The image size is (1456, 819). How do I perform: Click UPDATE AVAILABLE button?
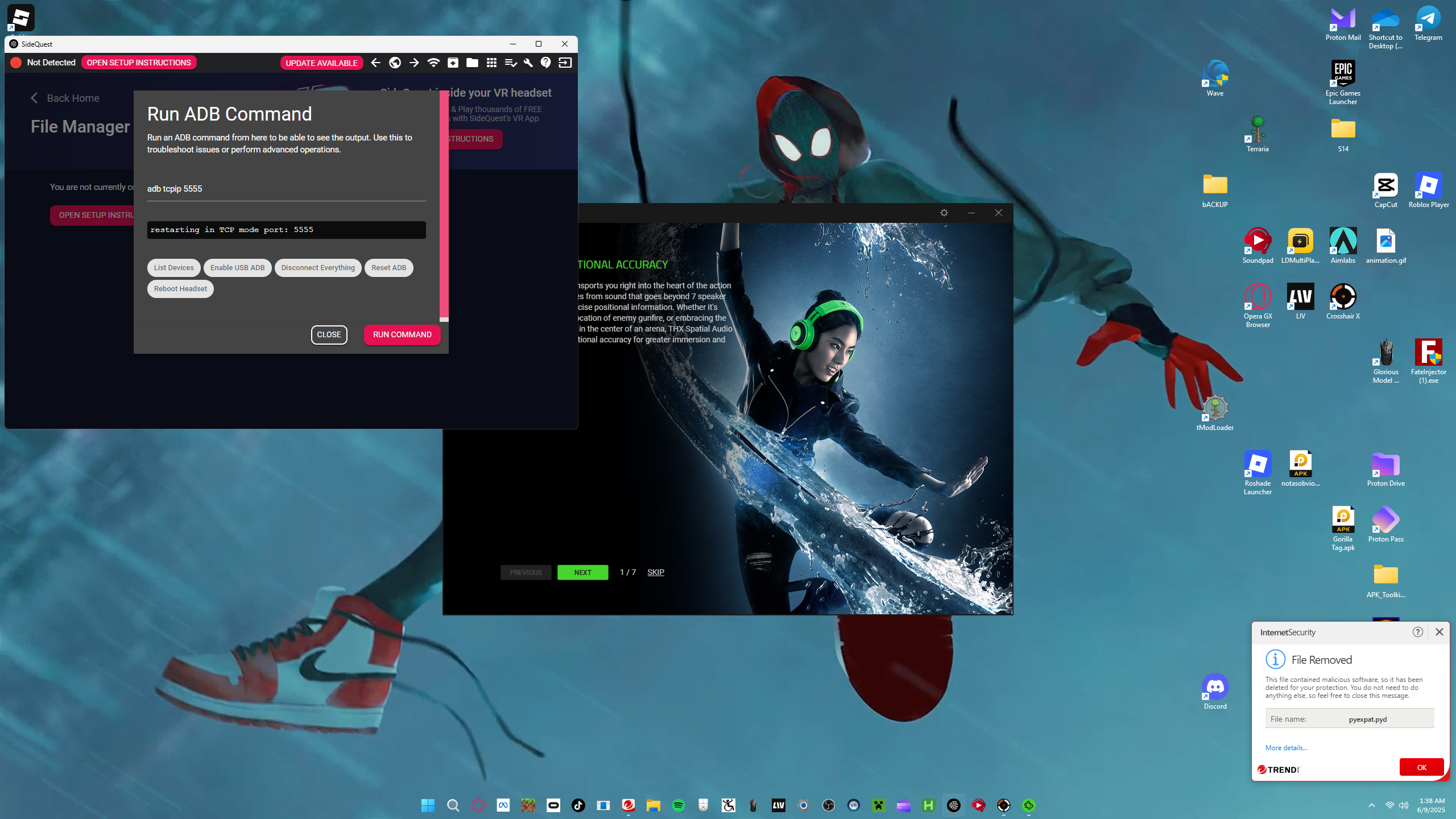click(x=321, y=63)
